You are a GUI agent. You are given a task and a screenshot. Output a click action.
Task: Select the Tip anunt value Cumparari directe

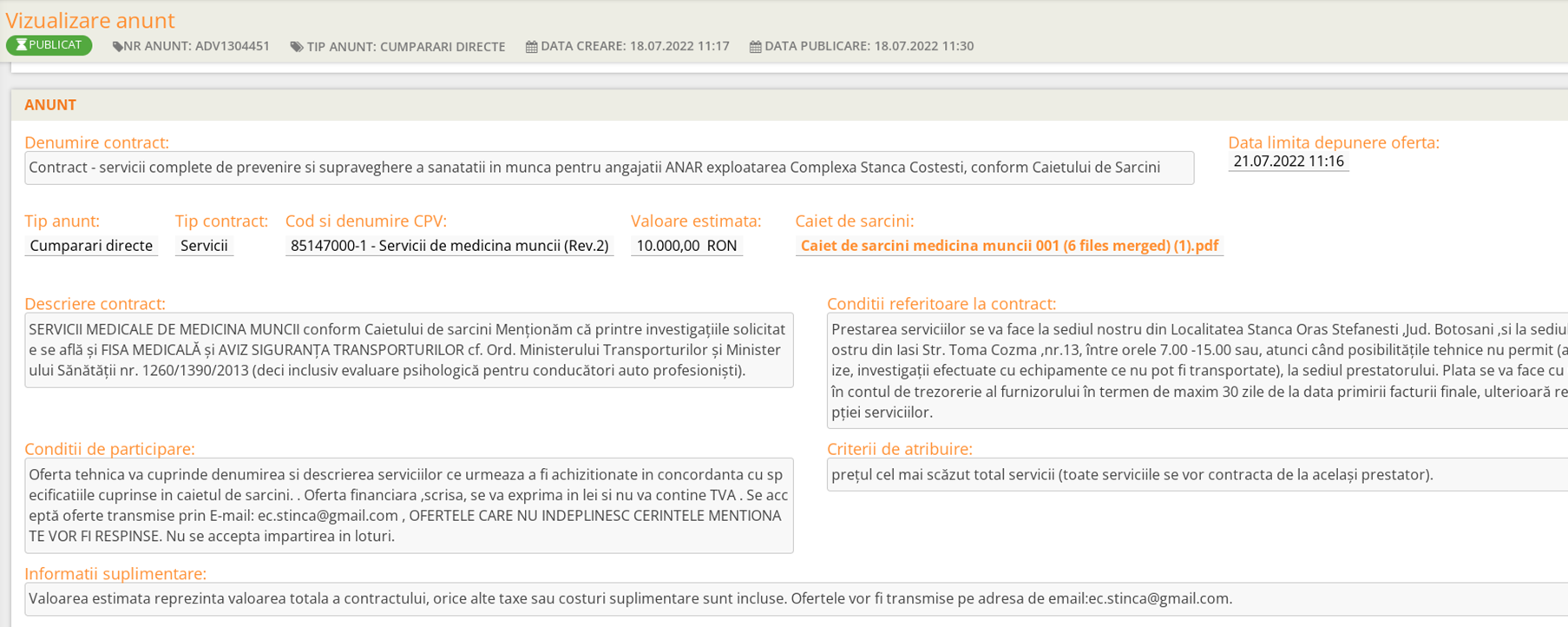[x=91, y=246]
